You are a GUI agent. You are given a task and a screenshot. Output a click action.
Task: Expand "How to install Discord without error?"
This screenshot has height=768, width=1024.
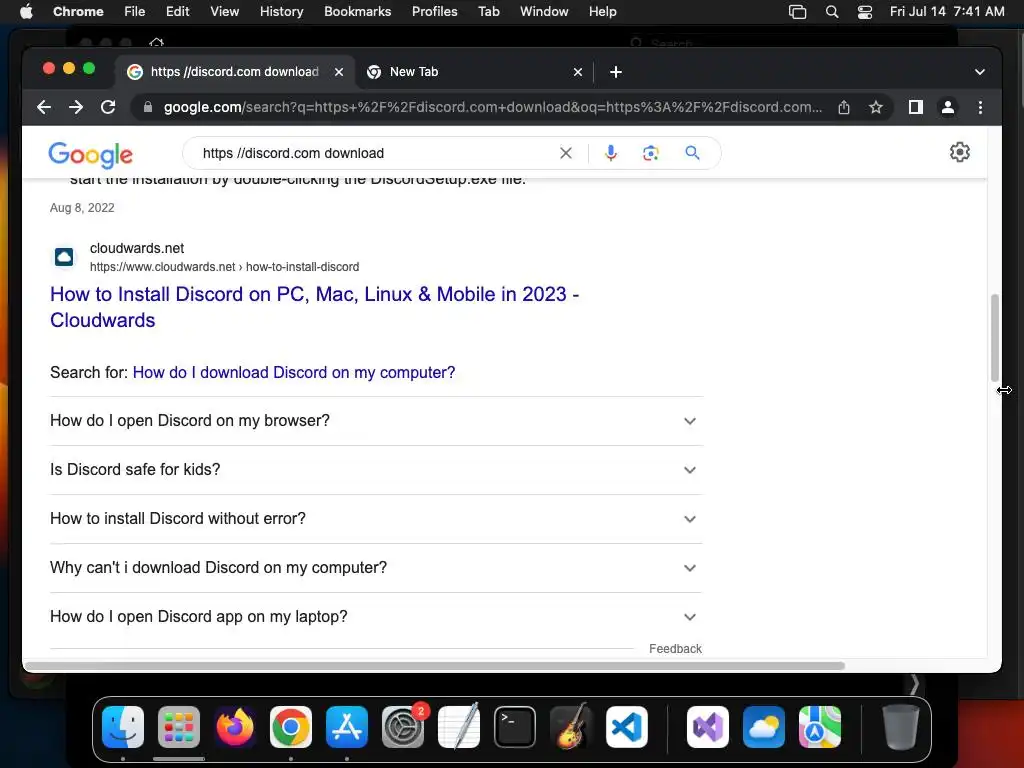(376, 519)
